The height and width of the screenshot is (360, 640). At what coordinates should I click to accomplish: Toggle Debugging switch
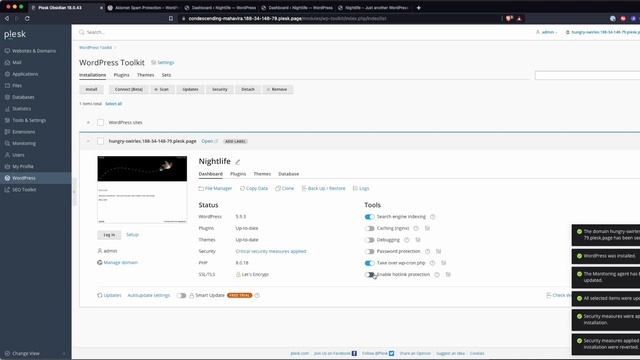click(369, 240)
